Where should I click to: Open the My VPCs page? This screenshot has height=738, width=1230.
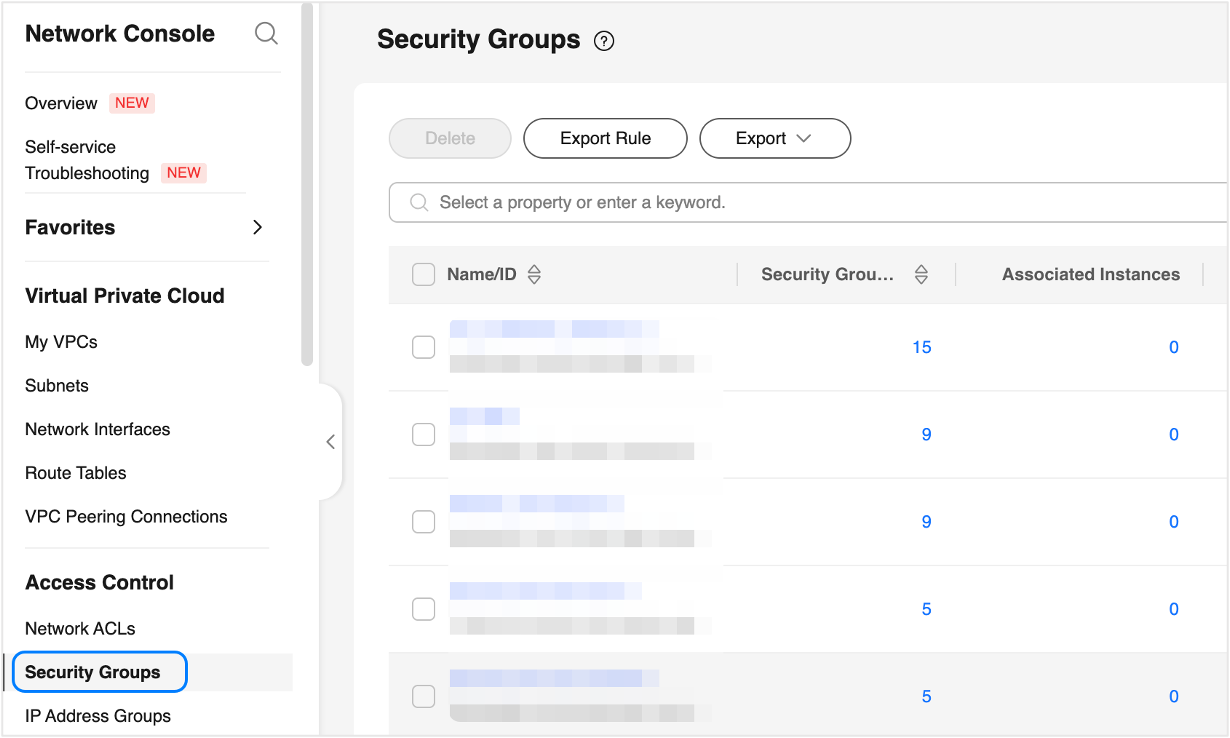pos(61,342)
